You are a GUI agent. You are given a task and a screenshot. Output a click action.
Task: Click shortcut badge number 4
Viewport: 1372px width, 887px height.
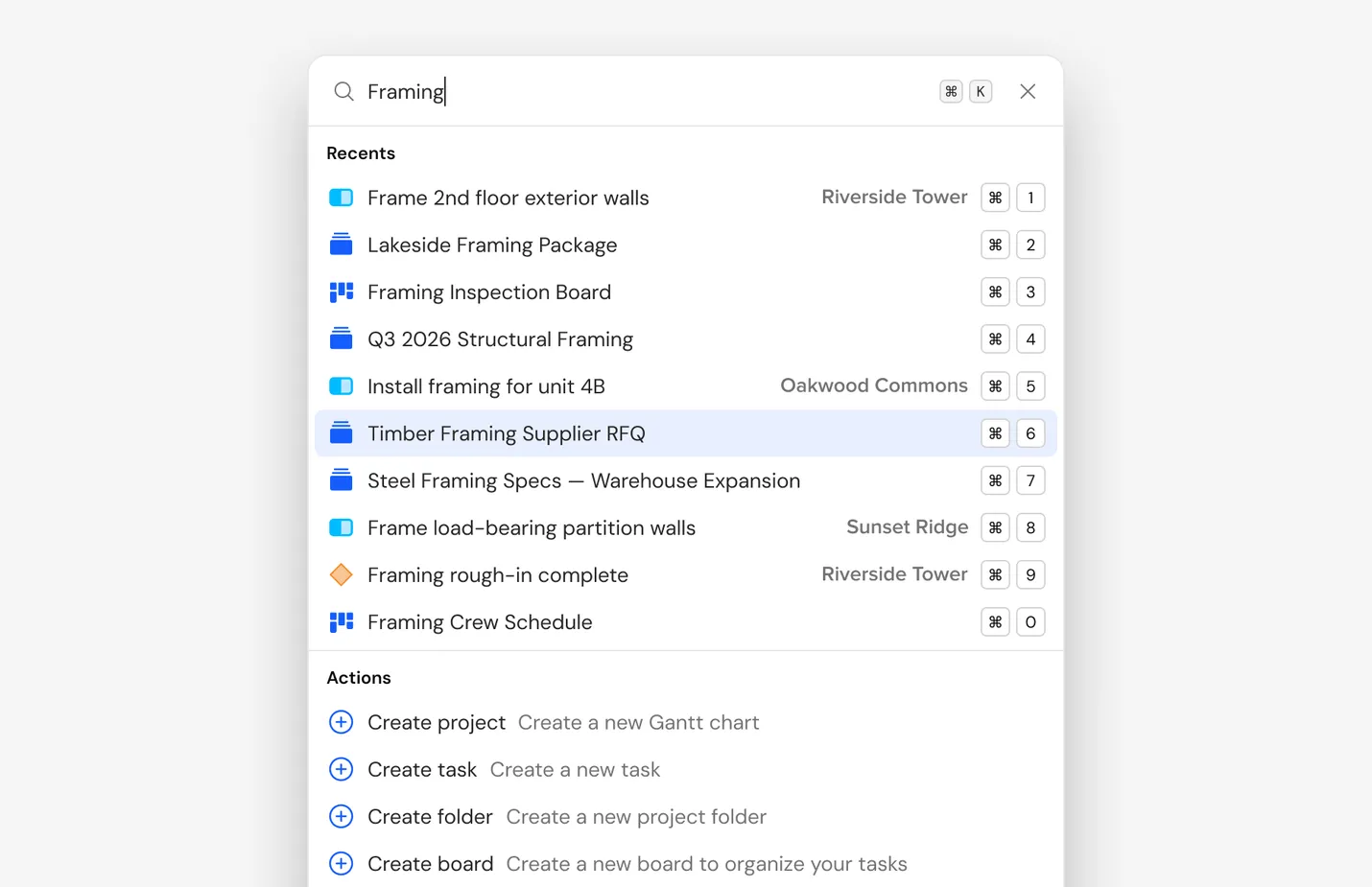pyautogui.click(x=1030, y=338)
